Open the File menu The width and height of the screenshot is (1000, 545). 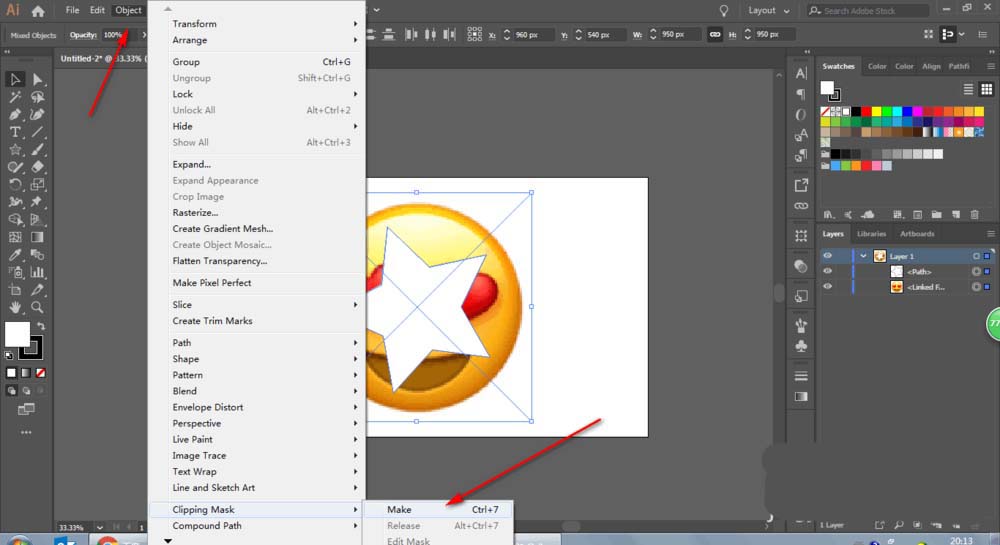pyautogui.click(x=72, y=10)
